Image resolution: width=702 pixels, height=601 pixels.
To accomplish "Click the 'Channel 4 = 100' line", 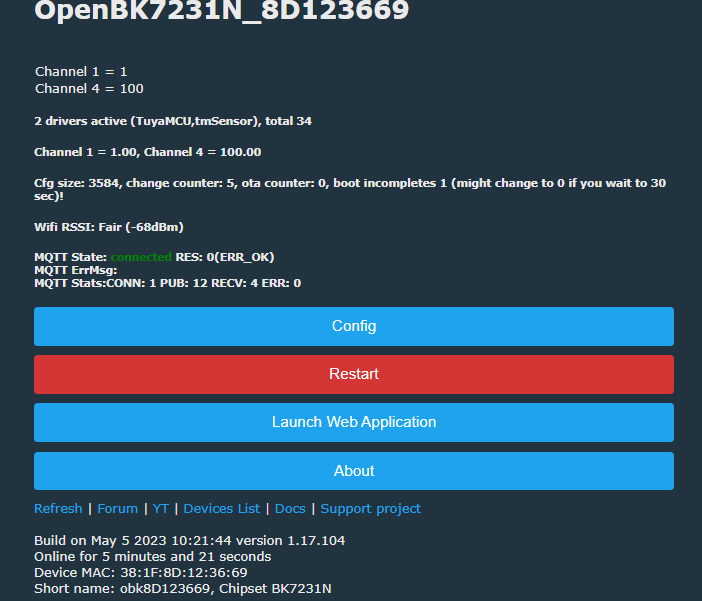I will tap(89, 89).
